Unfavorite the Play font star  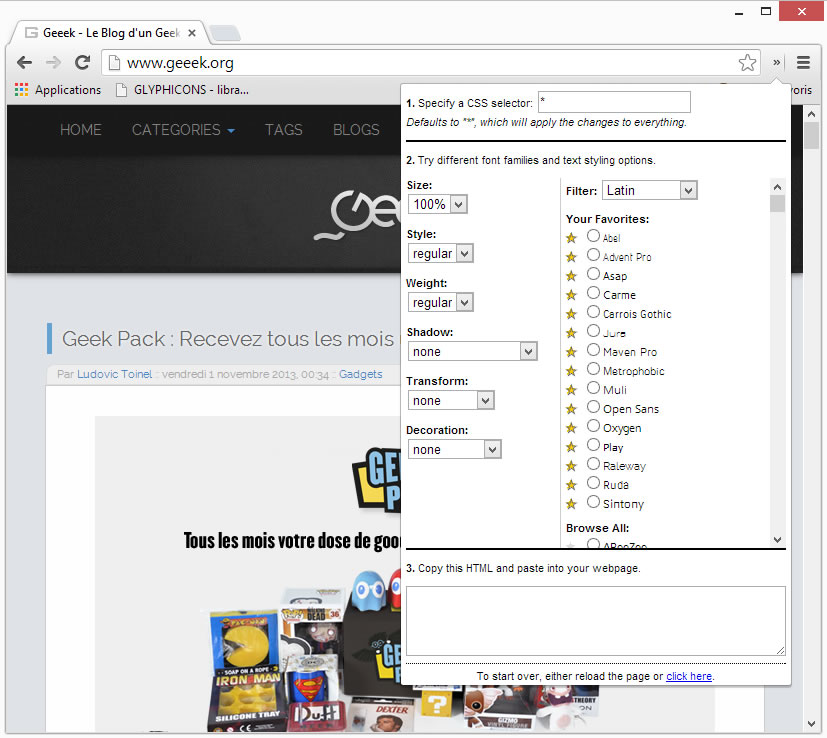[x=571, y=447]
